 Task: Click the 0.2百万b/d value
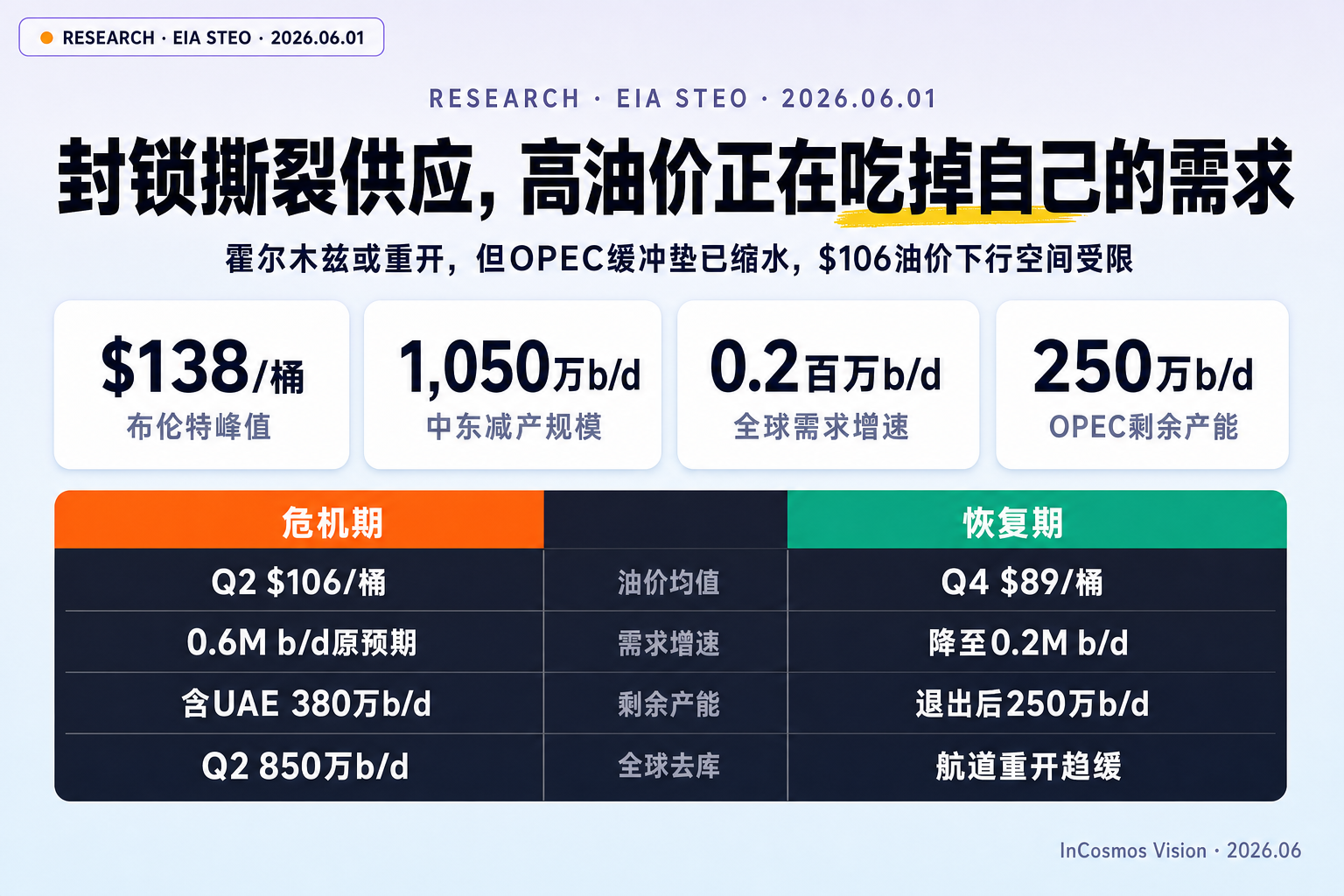click(826, 367)
